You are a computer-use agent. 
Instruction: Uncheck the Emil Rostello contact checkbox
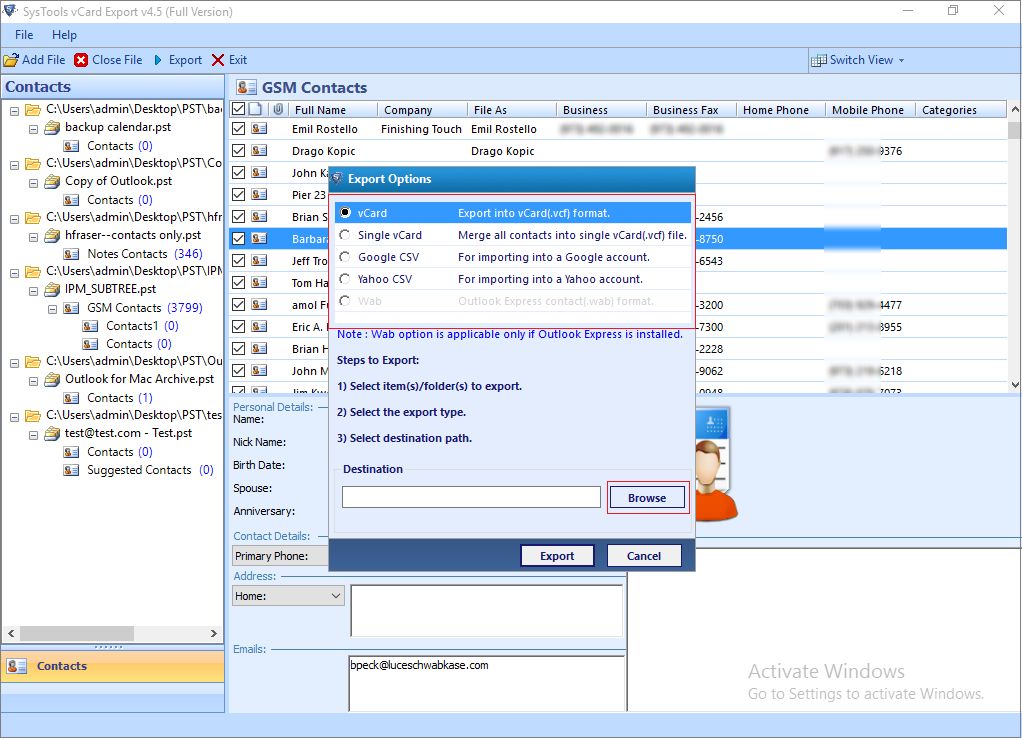click(238, 129)
